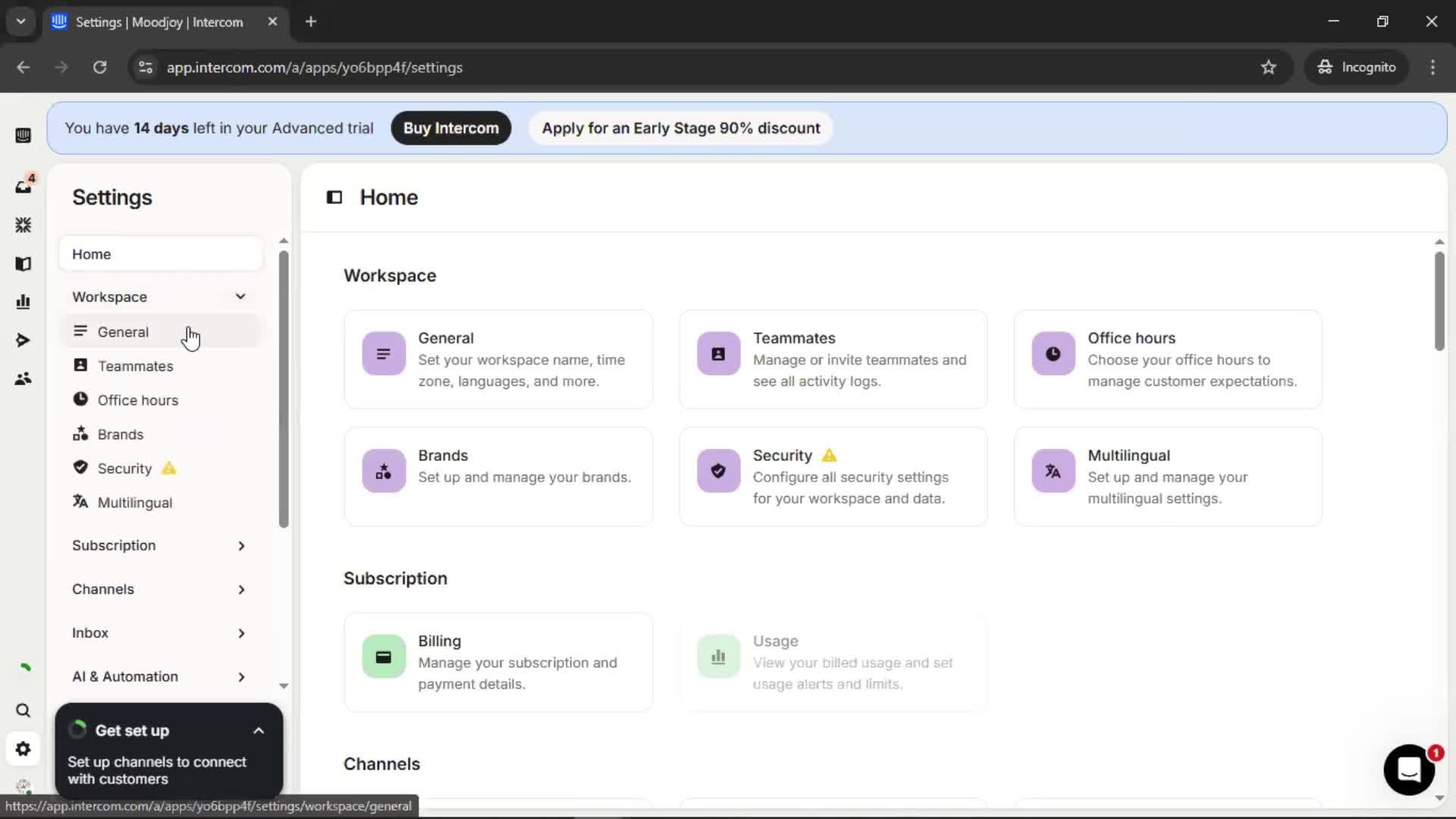1456x819 pixels.
Task: Close the Settings Moodjoy Intercom tab
Action: pyautogui.click(x=272, y=21)
